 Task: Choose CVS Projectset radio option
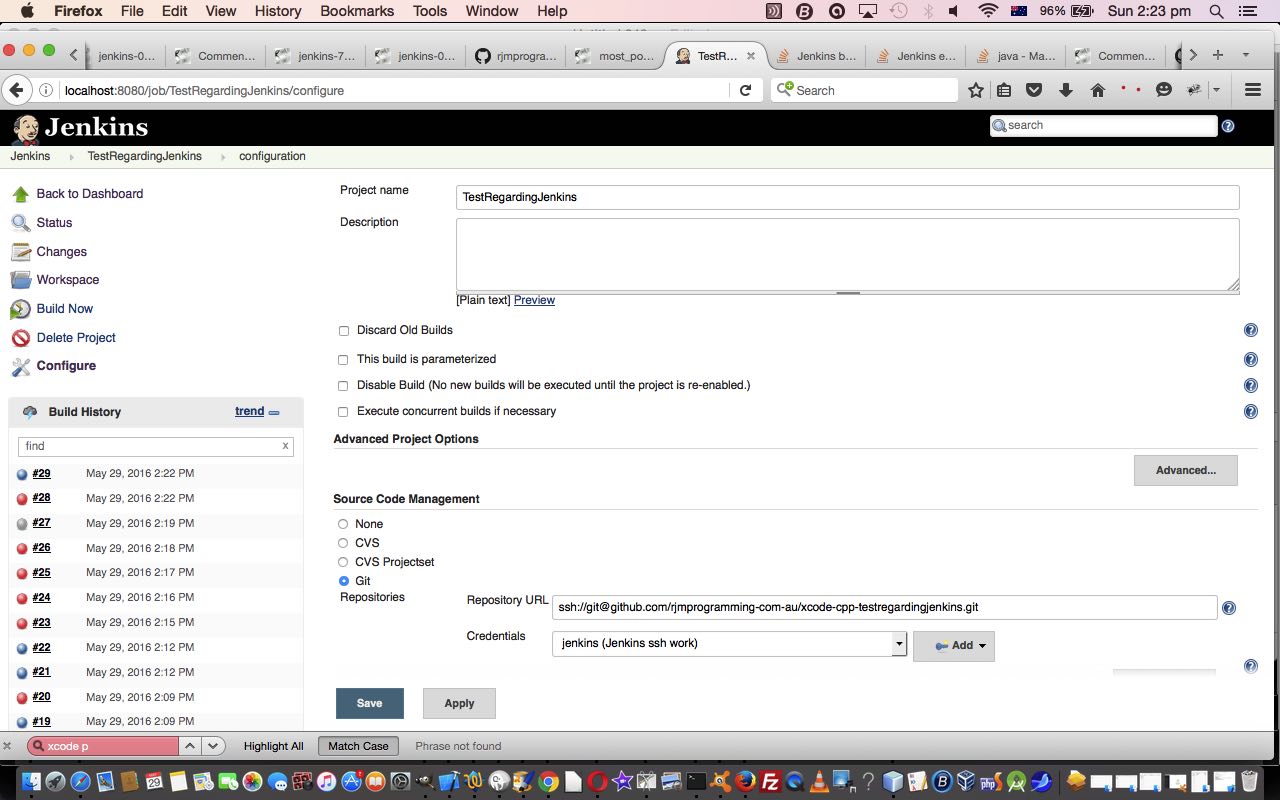343,562
